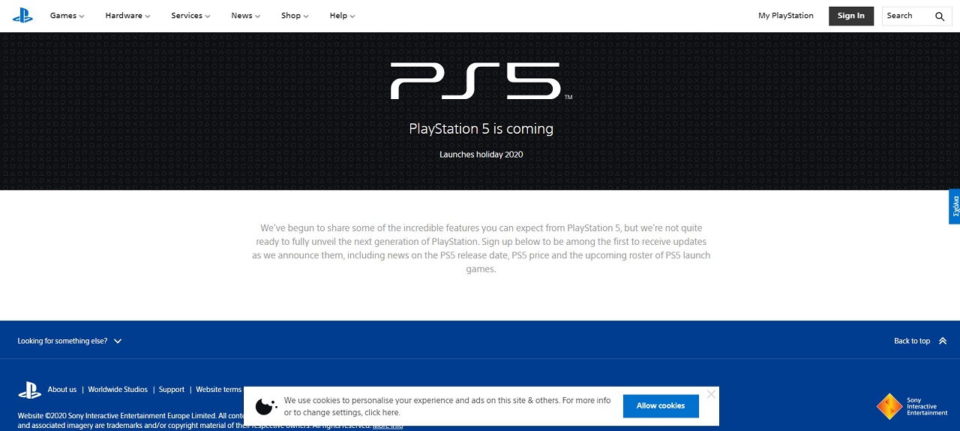Open the Shop menu
960x431 pixels.
coord(295,16)
